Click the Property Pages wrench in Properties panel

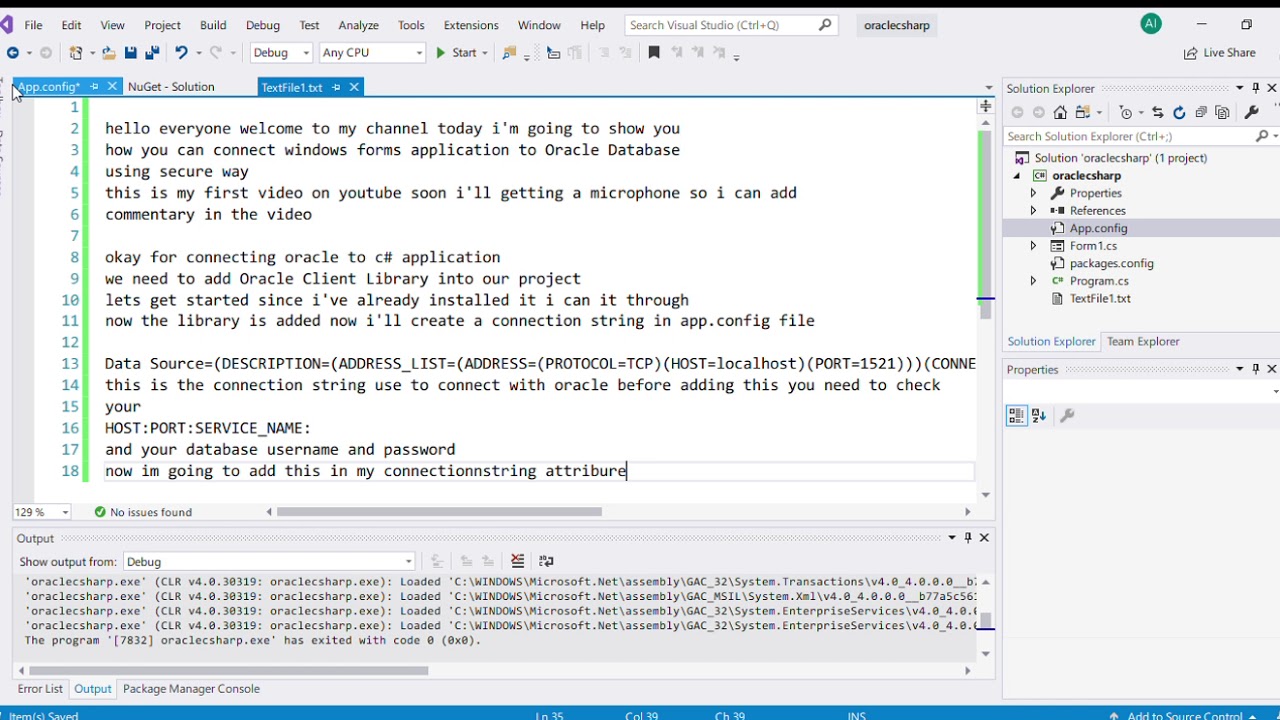pos(1067,415)
